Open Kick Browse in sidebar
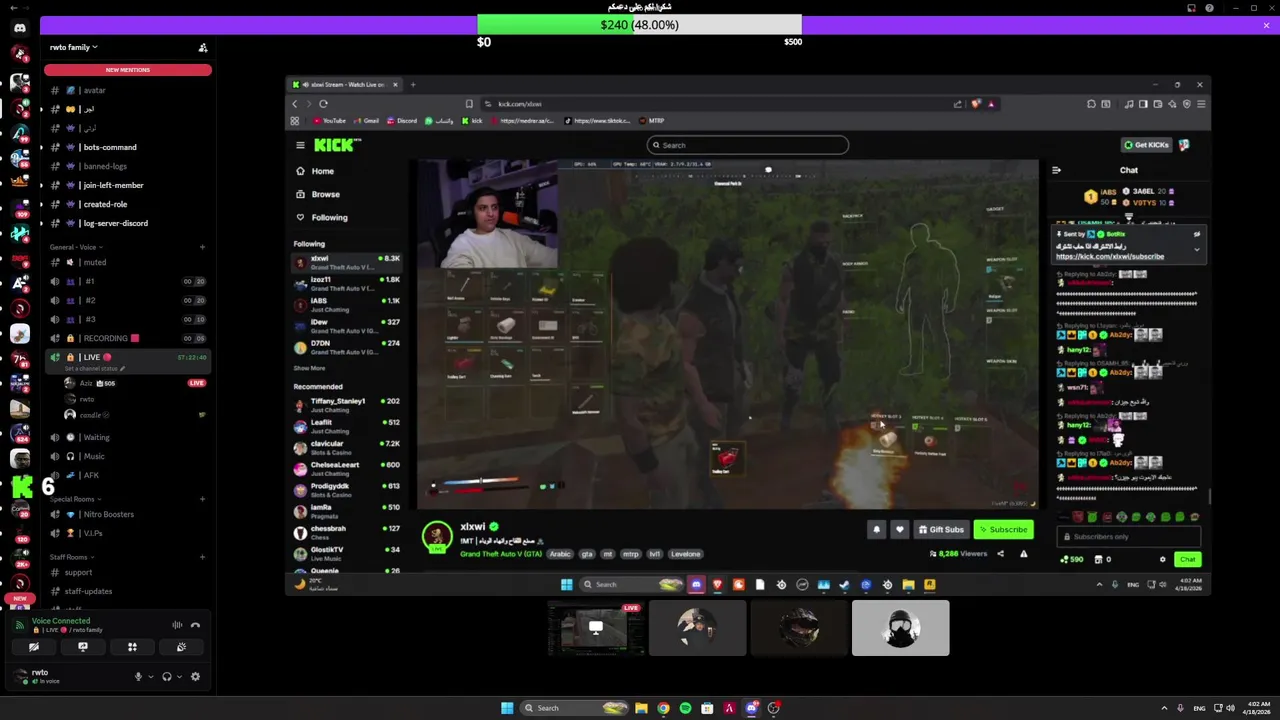1280x720 pixels. click(x=325, y=194)
